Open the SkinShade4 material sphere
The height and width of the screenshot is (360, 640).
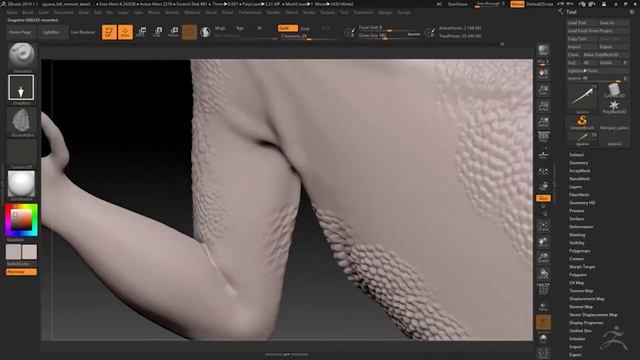pyautogui.click(x=21, y=184)
